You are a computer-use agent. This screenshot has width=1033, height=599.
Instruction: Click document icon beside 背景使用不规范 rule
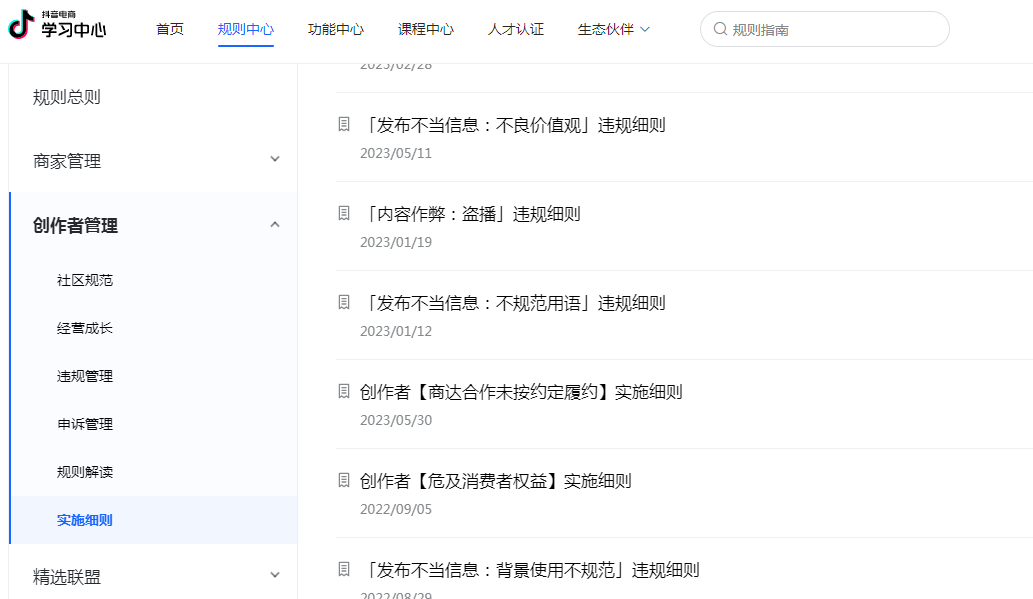(x=344, y=570)
